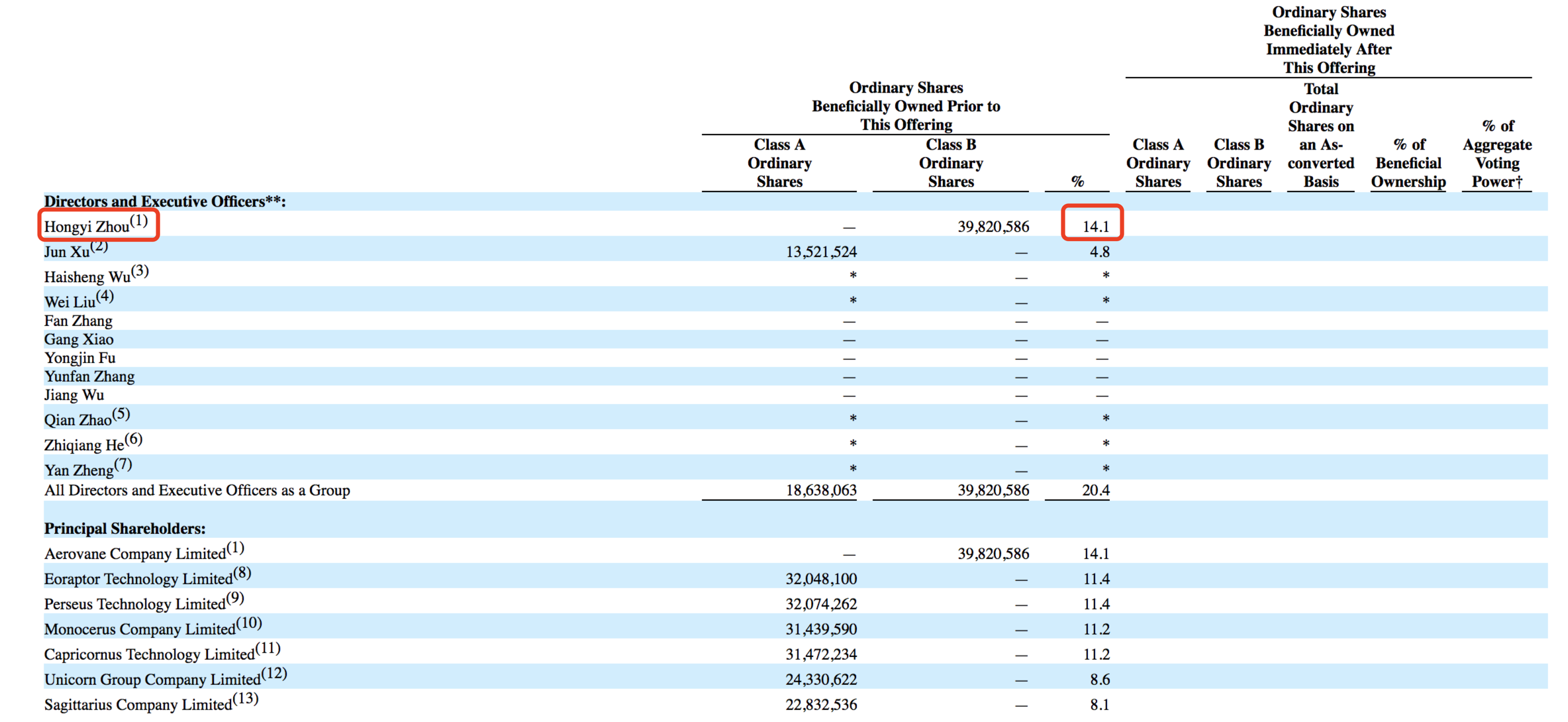Click the Directors and Executive Officers heading
The height and width of the screenshot is (722, 1568).
tap(165, 201)
